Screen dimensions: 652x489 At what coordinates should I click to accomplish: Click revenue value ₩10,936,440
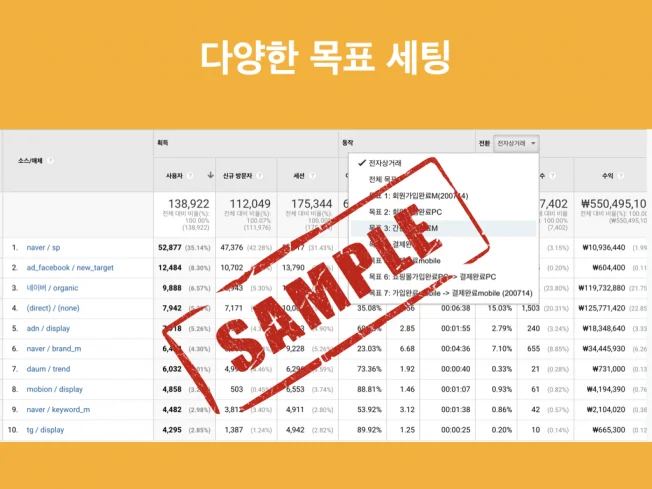pos(604,247)
